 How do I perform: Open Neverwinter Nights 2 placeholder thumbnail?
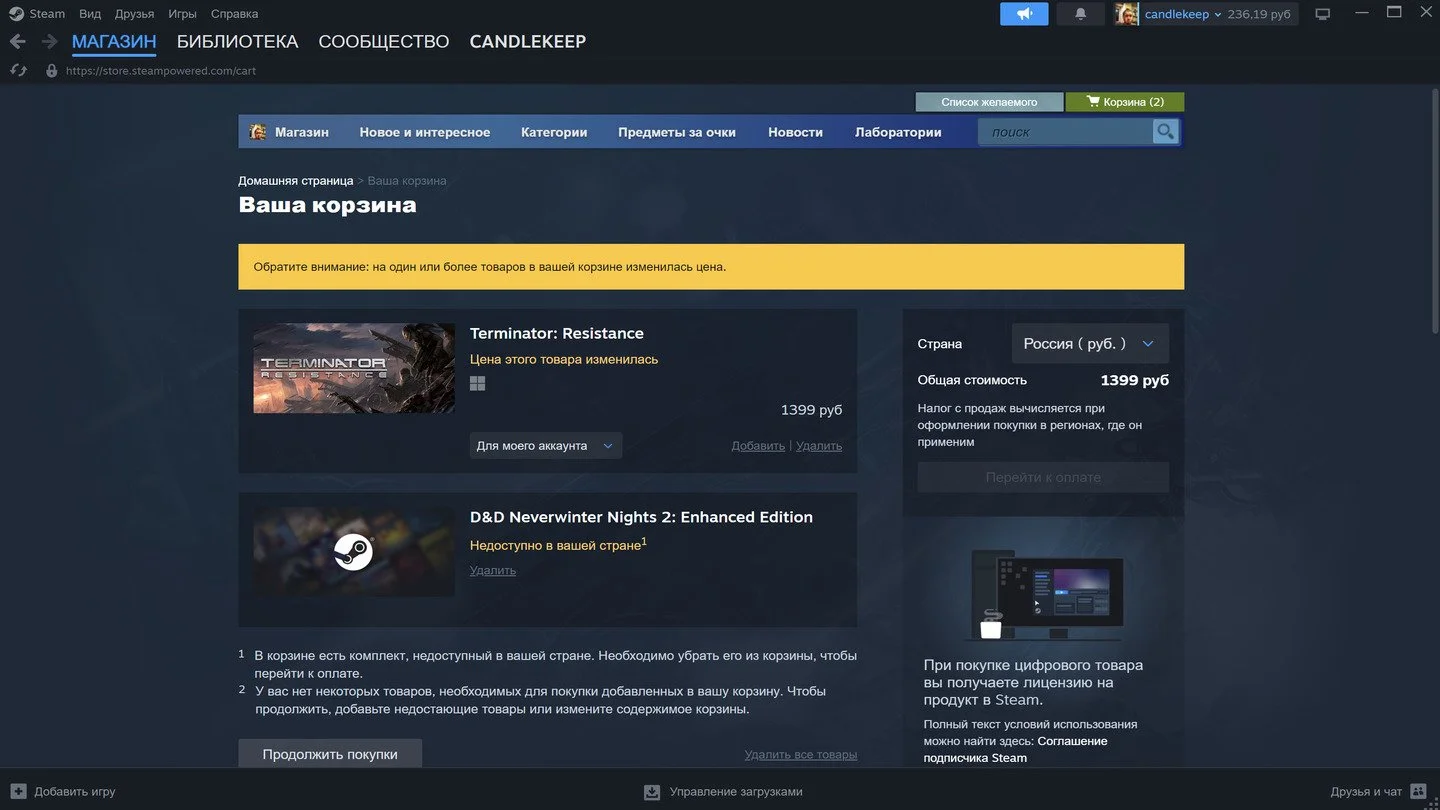point(354,552)
